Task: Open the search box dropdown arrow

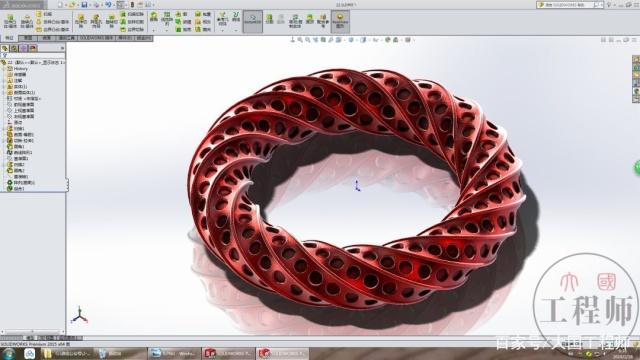Action: (x=602, y=5)
